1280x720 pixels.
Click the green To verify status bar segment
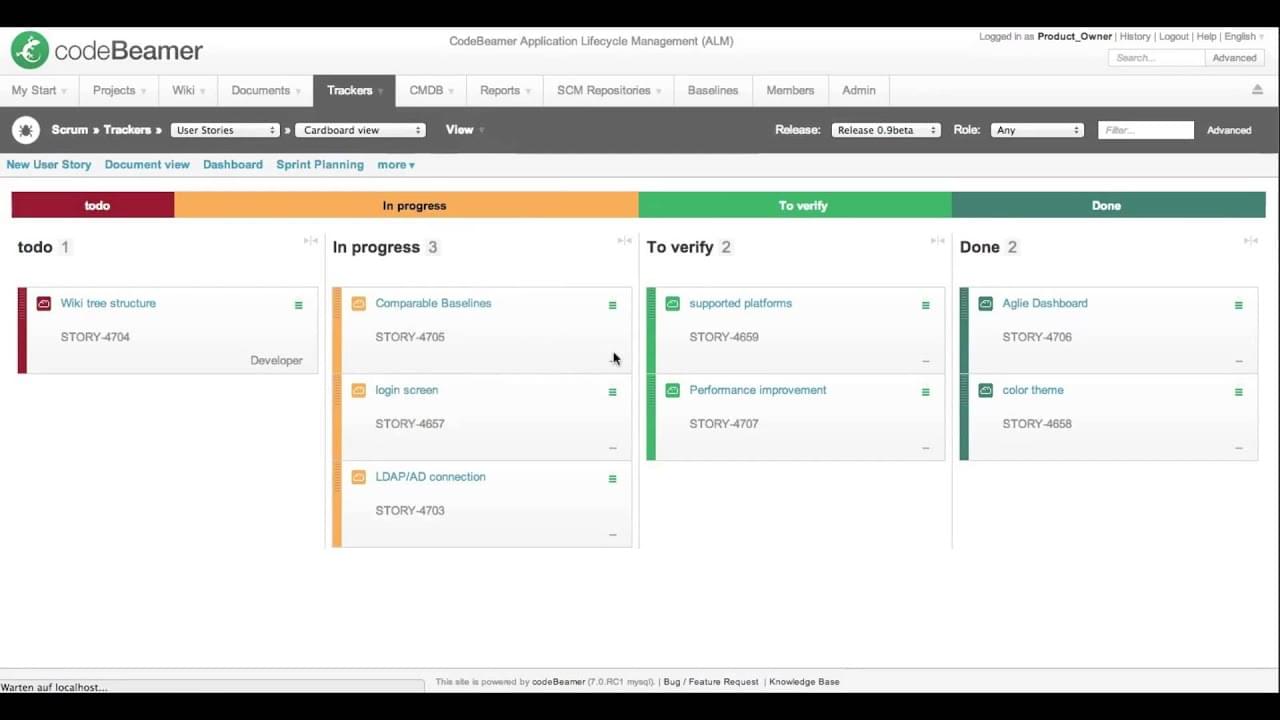click(x=795, y=205)
